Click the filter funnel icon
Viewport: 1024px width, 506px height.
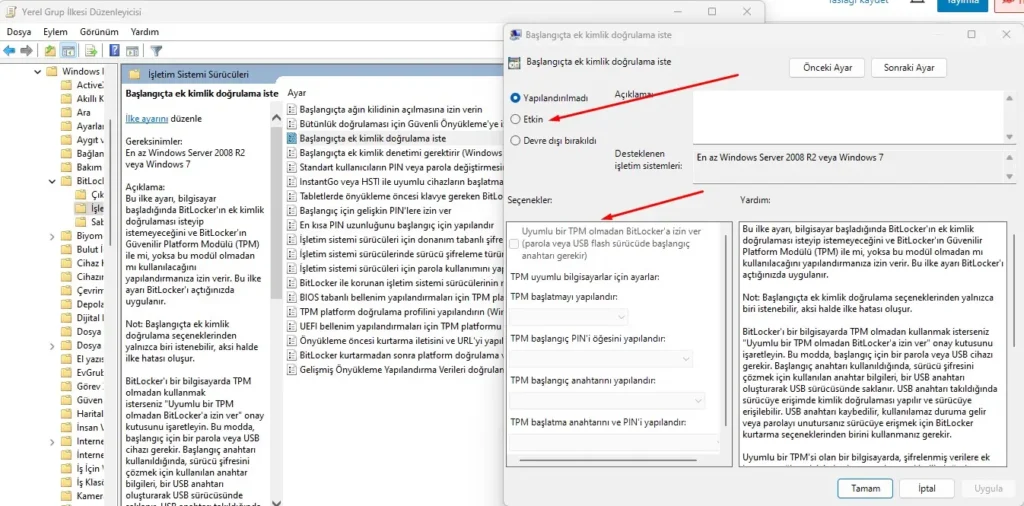click(156, 50)
